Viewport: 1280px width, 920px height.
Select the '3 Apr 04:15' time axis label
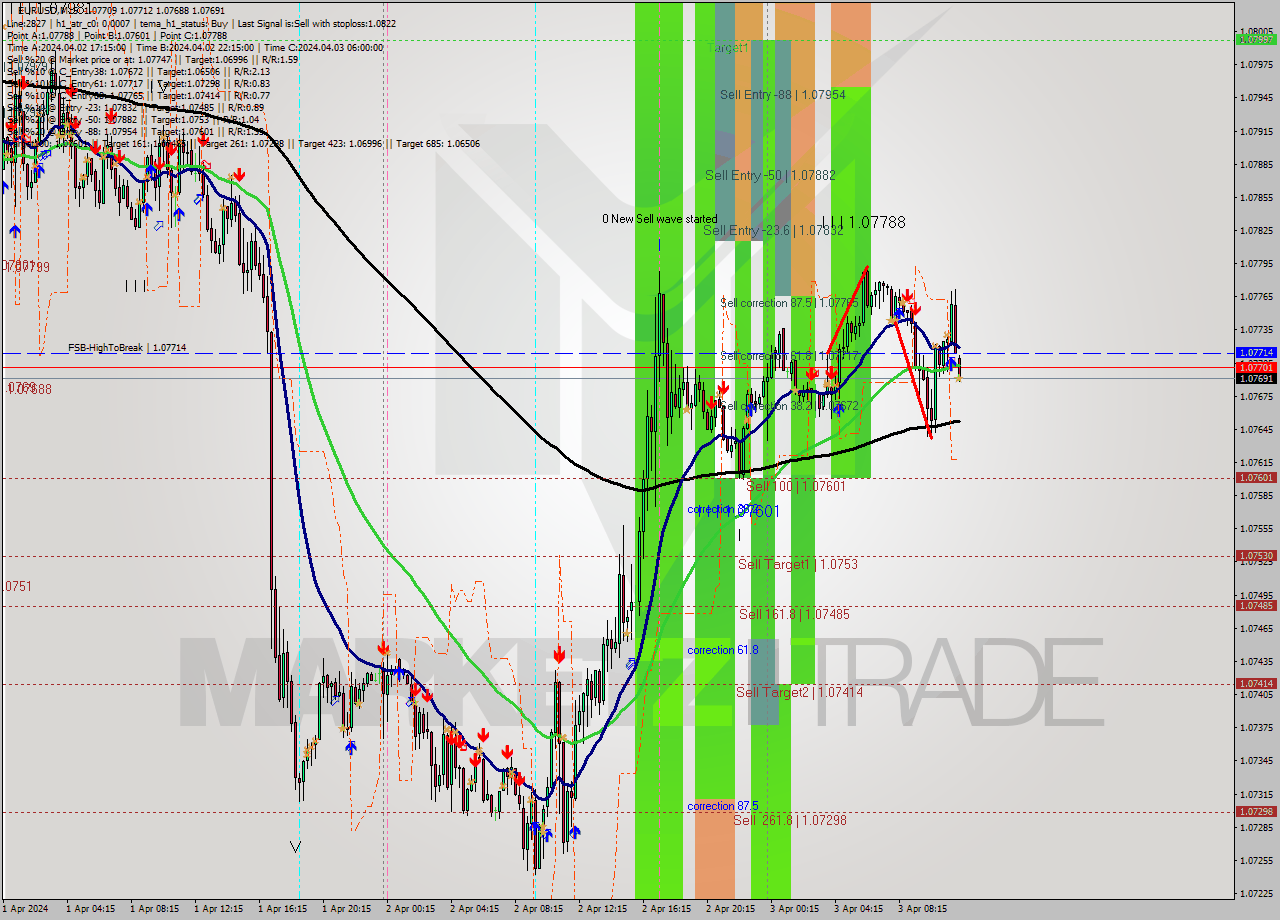click(x=859, y=909)
